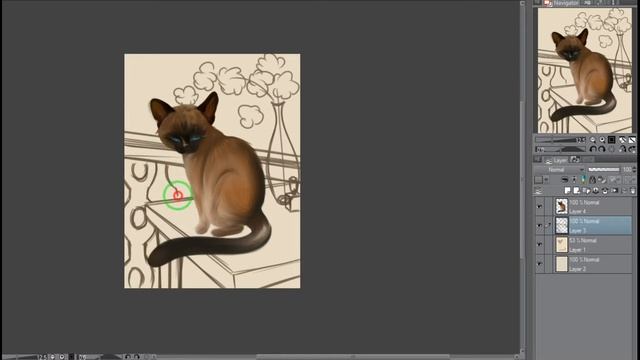Viewport: 640px width, 360px height.
Task: Click the Navigator panel icon
Action: 548,3
